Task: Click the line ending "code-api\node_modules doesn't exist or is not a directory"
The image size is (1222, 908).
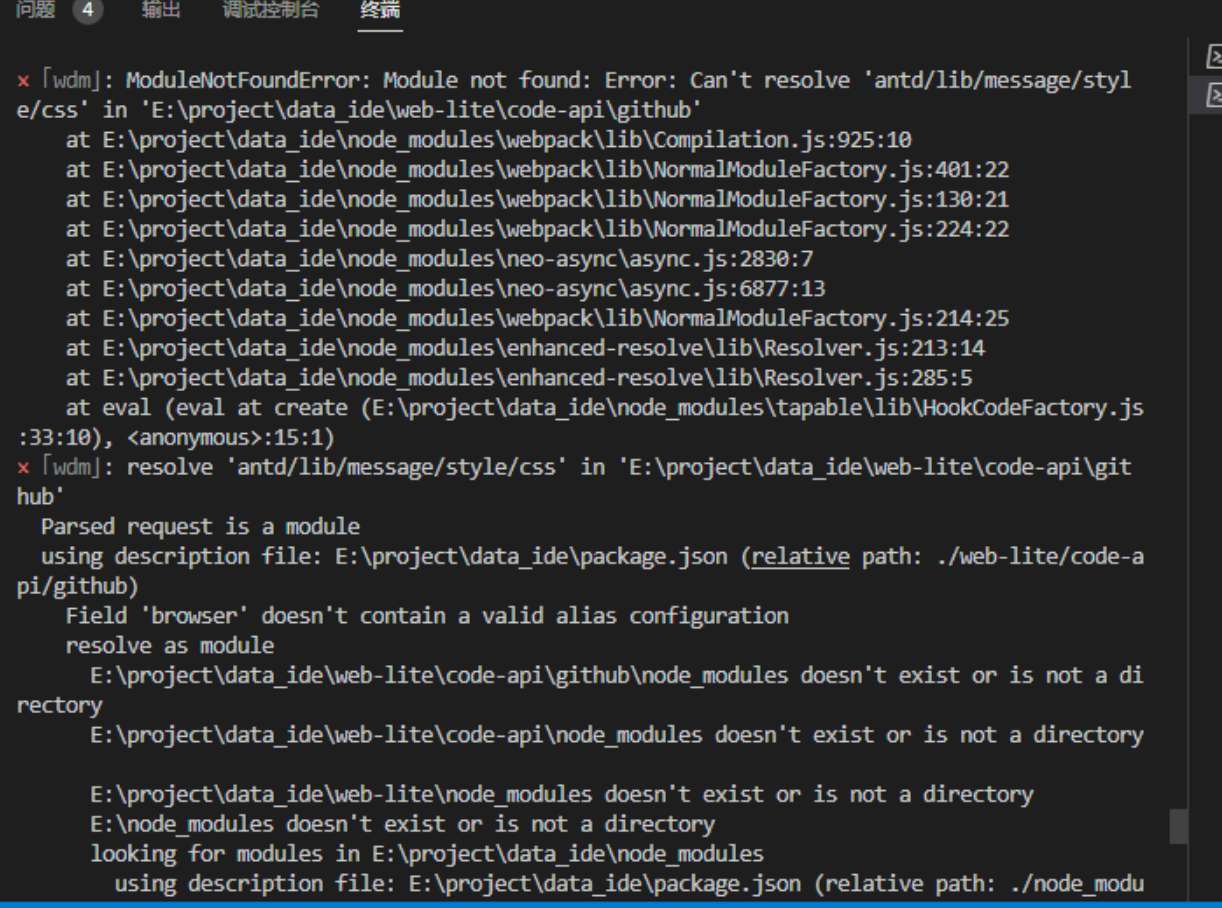Action: (x=617, y=736)
